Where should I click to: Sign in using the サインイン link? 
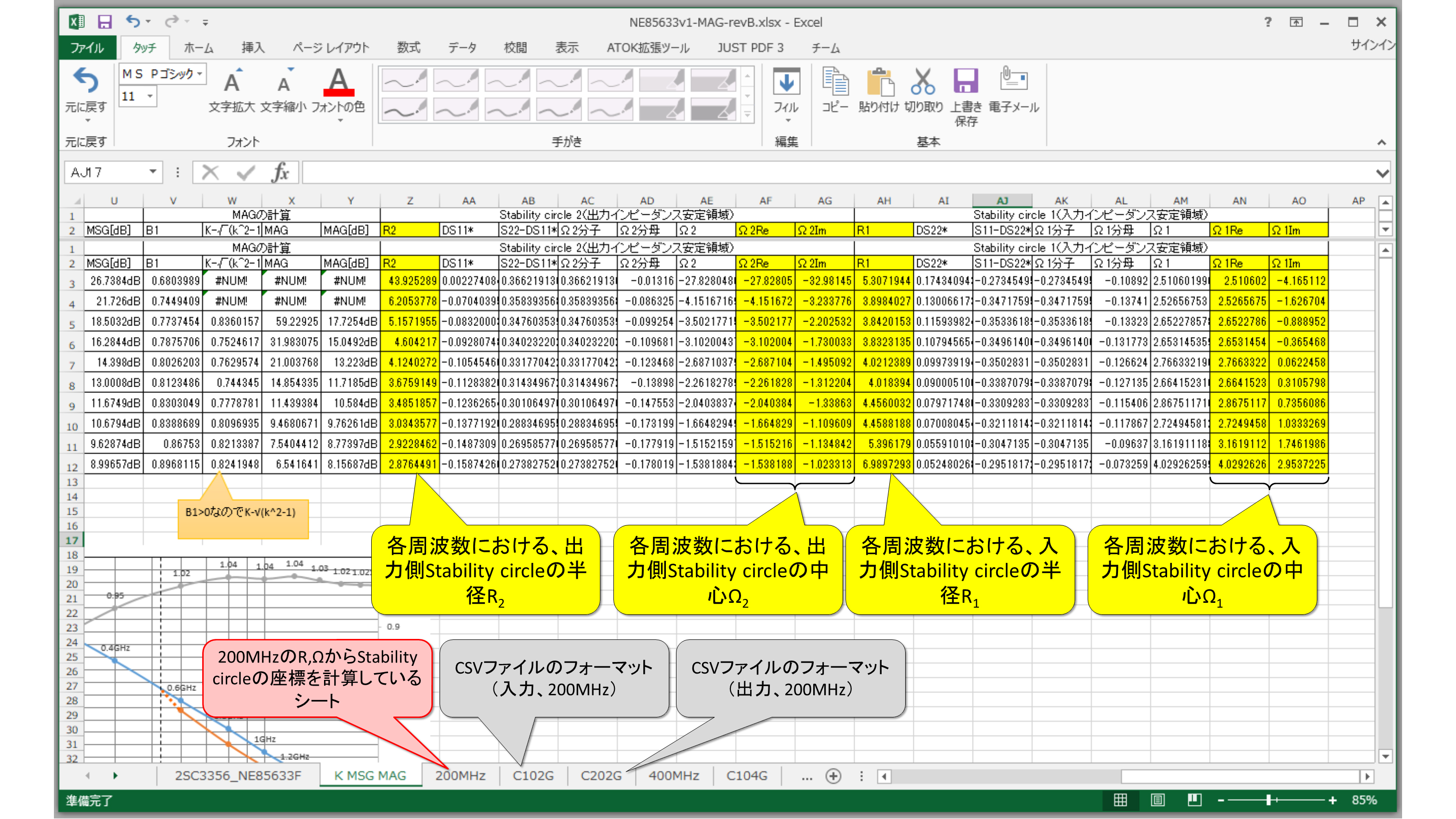coord(1372,45)
